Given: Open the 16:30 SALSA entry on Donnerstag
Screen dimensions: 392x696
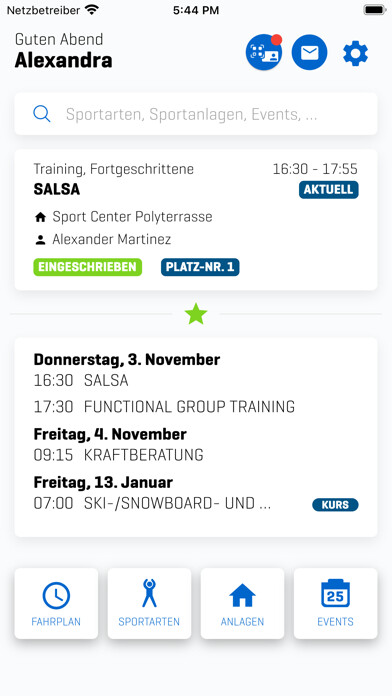Looking at the screenshot, I should (x=81, y=380).
